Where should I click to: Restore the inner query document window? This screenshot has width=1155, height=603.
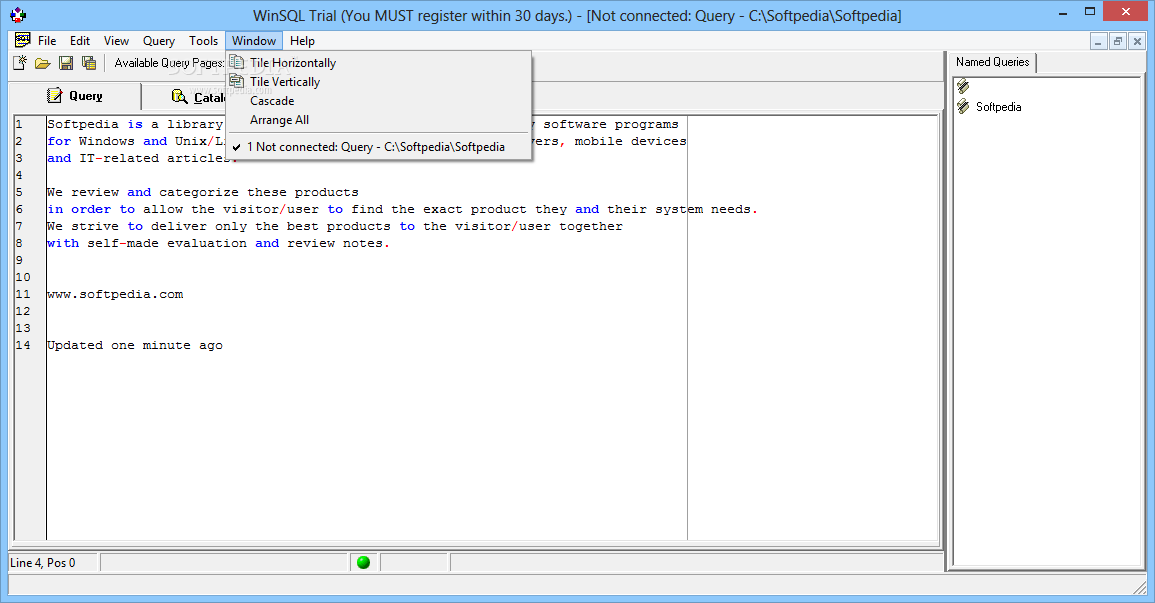coord(1117,42)
